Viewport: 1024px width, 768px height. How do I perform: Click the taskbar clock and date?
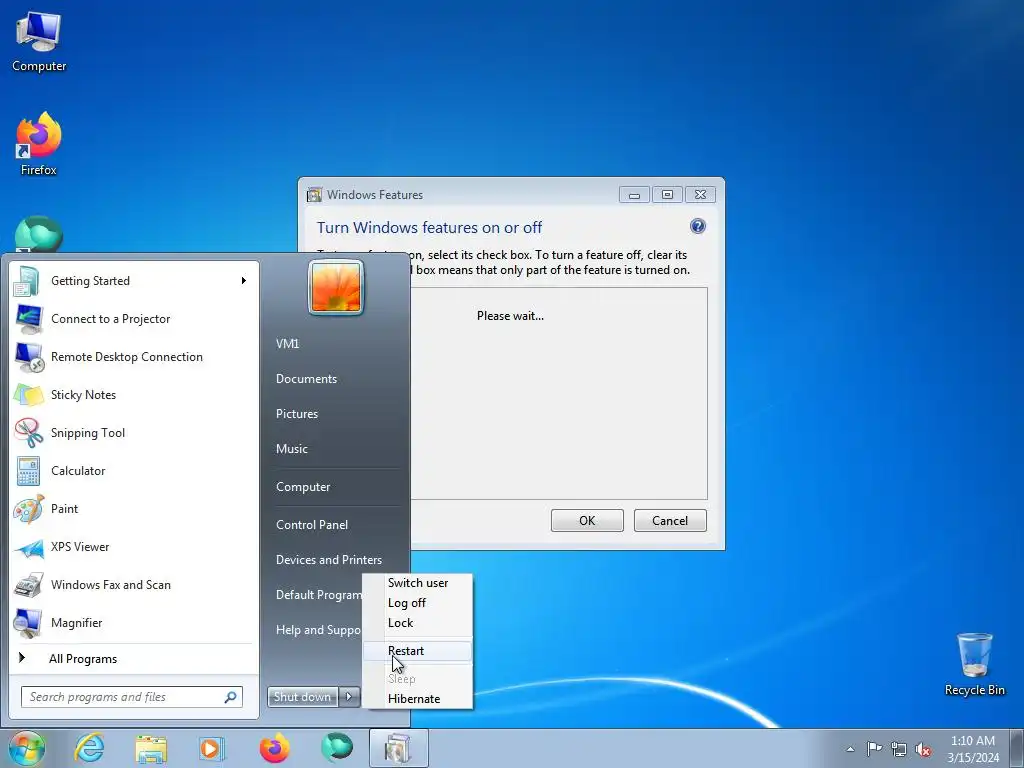pyautogui.click(x=972, y=749)
